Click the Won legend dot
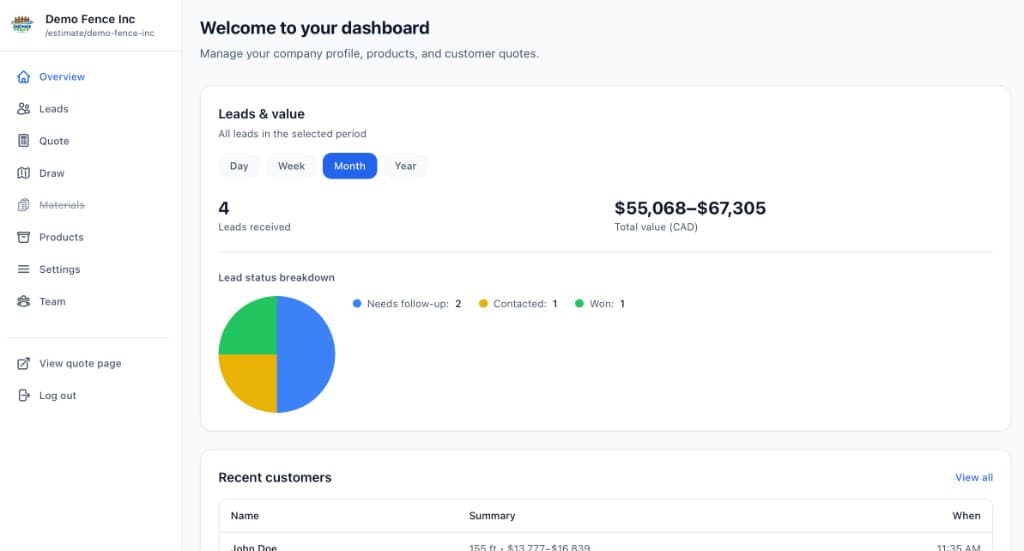The height and width of the screenshot is (551, 1024). tap(579, 304)
